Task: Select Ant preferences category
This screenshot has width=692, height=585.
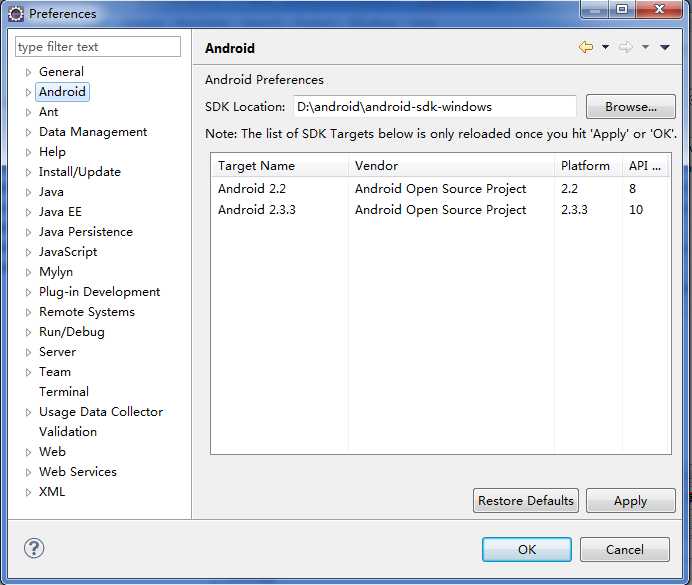Action: coord(49,112)
